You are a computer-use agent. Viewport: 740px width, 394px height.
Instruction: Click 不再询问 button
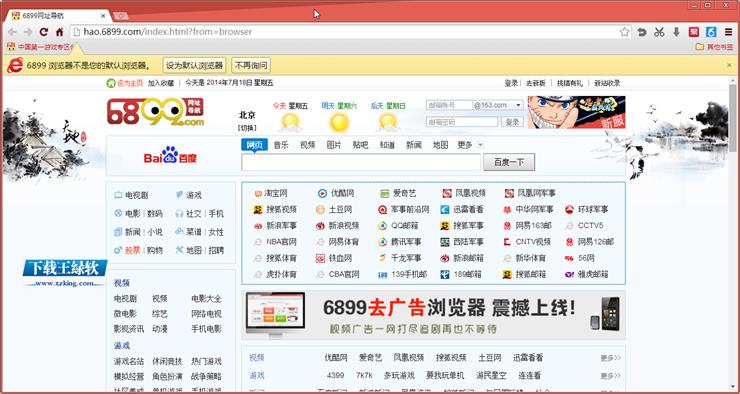point(251,65)
